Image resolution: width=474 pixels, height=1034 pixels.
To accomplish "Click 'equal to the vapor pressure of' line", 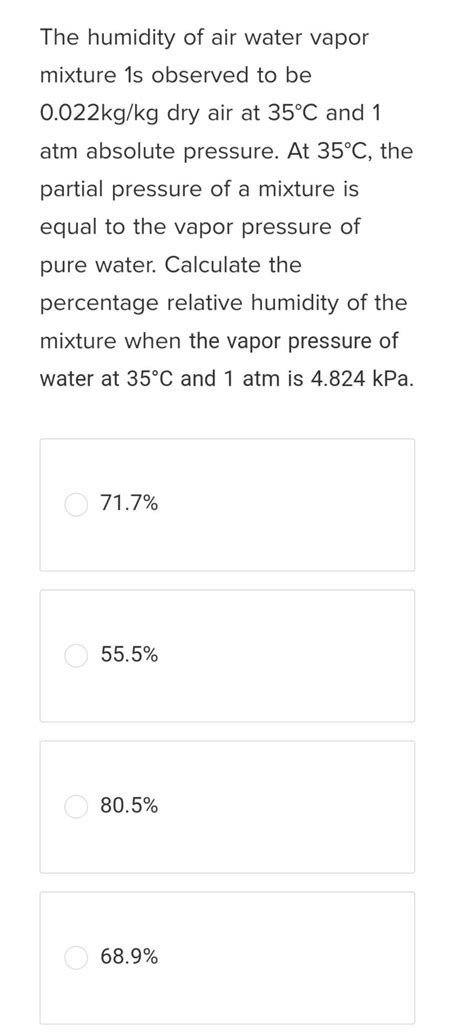I will point(200,228).
